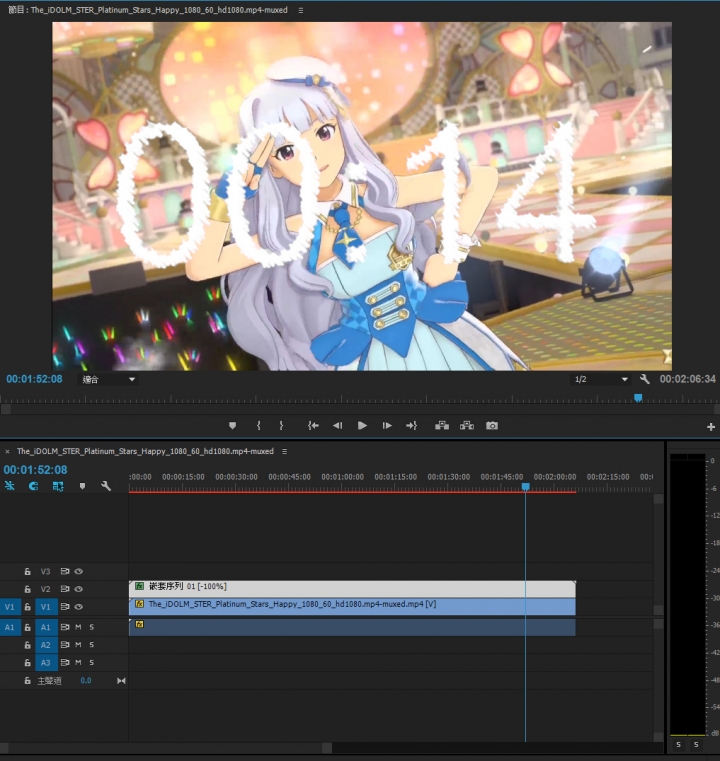Screen dimensions: 720x761
Task: Close the timeline sequence tab
Action: pyautogui.click(x=7, y=451)
